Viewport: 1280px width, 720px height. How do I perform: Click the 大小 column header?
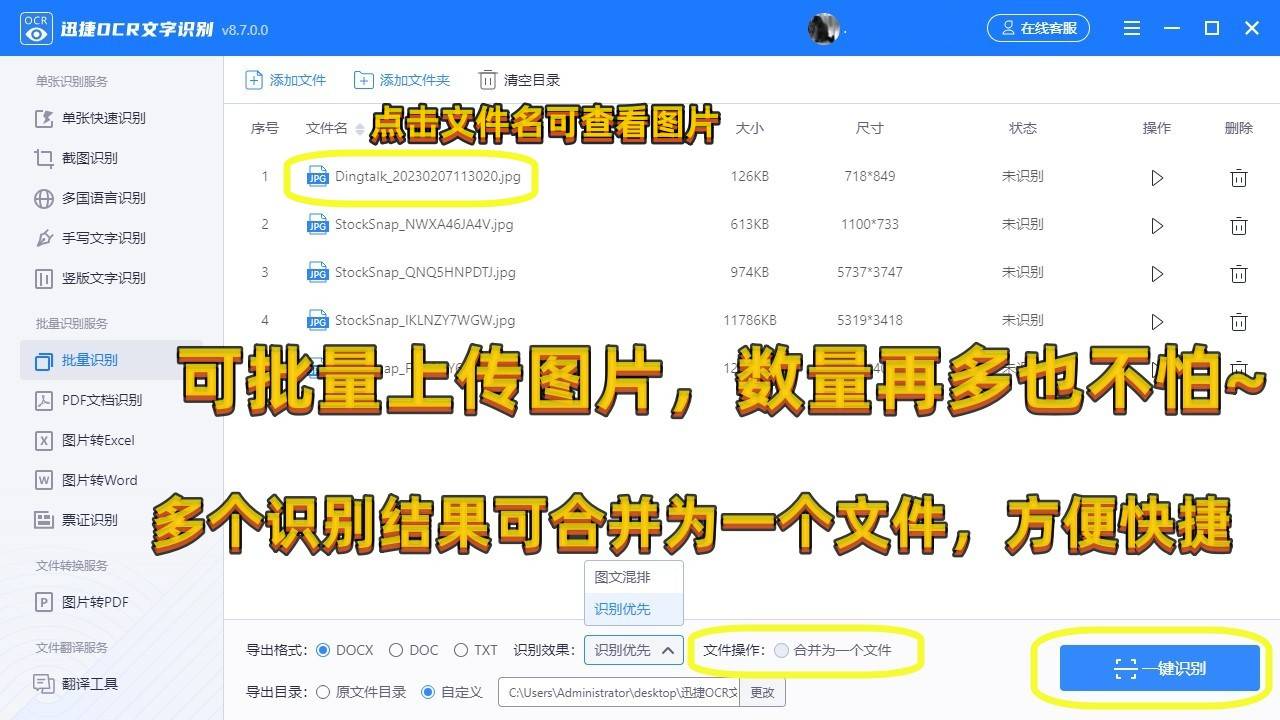click(749, 128)
